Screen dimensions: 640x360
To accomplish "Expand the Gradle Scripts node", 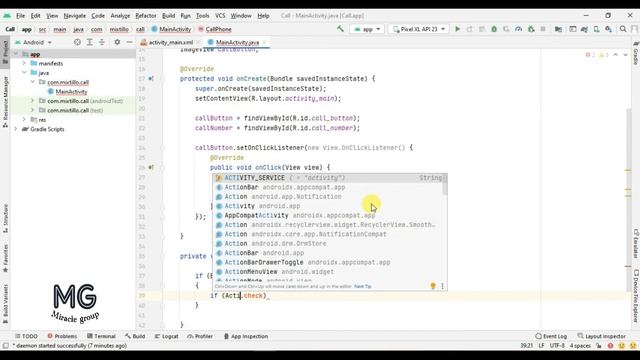I will tap(16, 129).
